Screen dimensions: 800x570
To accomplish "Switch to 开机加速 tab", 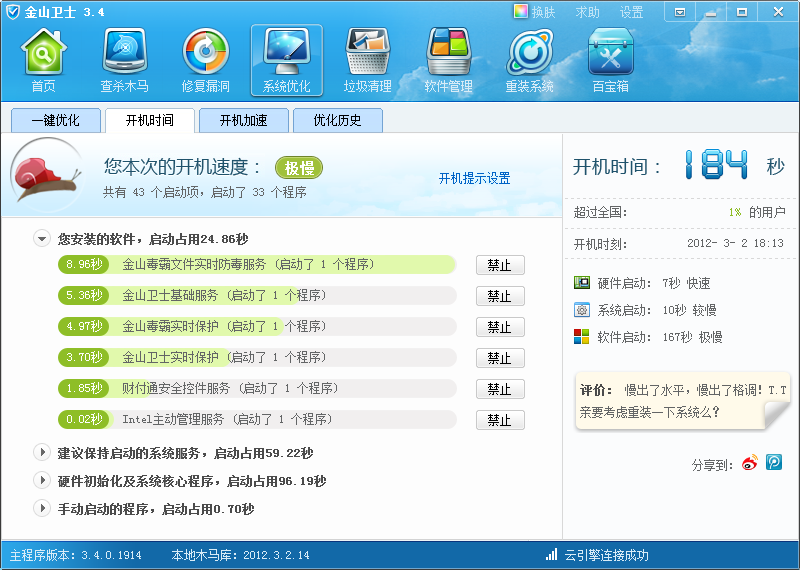I will tap(243, 120).
